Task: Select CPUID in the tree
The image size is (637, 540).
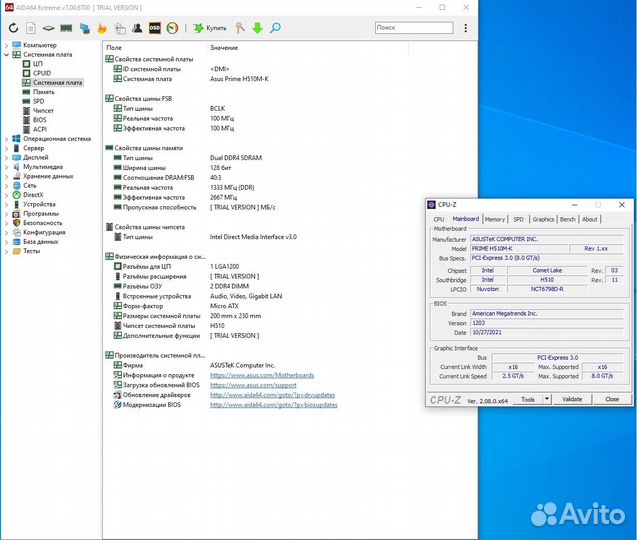Action: (42, 73)
